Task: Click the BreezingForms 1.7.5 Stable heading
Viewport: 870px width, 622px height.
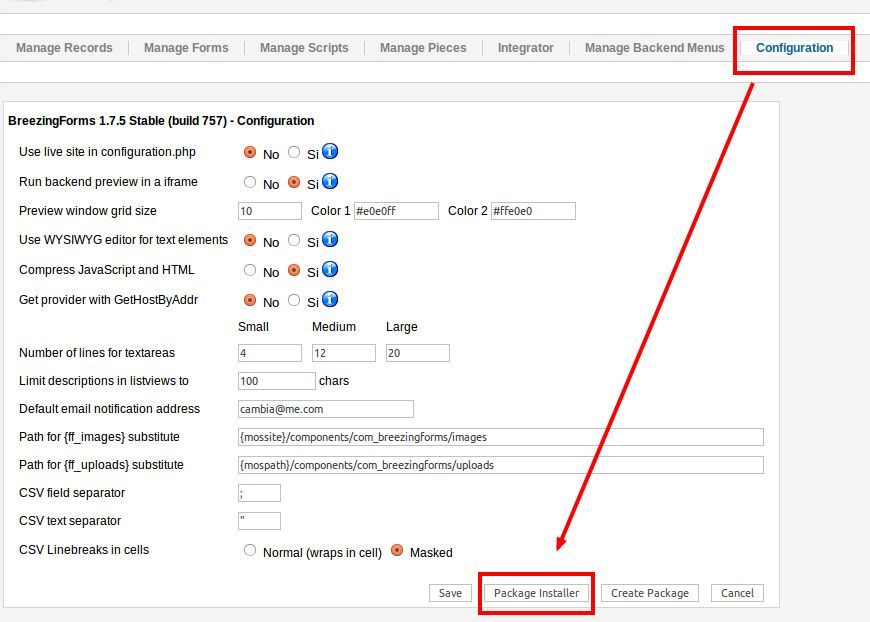Action: [x=161, y=121]
